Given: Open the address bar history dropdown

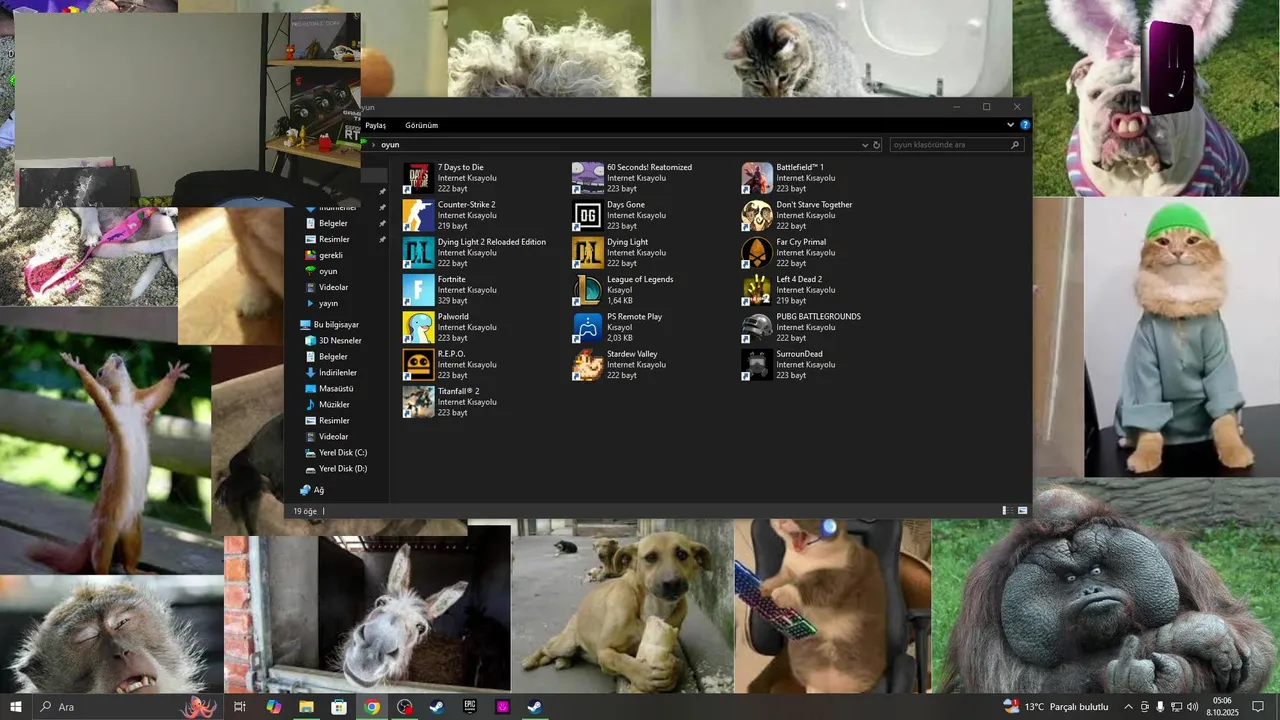Looking at the screenshot, I should coord(865,145).
